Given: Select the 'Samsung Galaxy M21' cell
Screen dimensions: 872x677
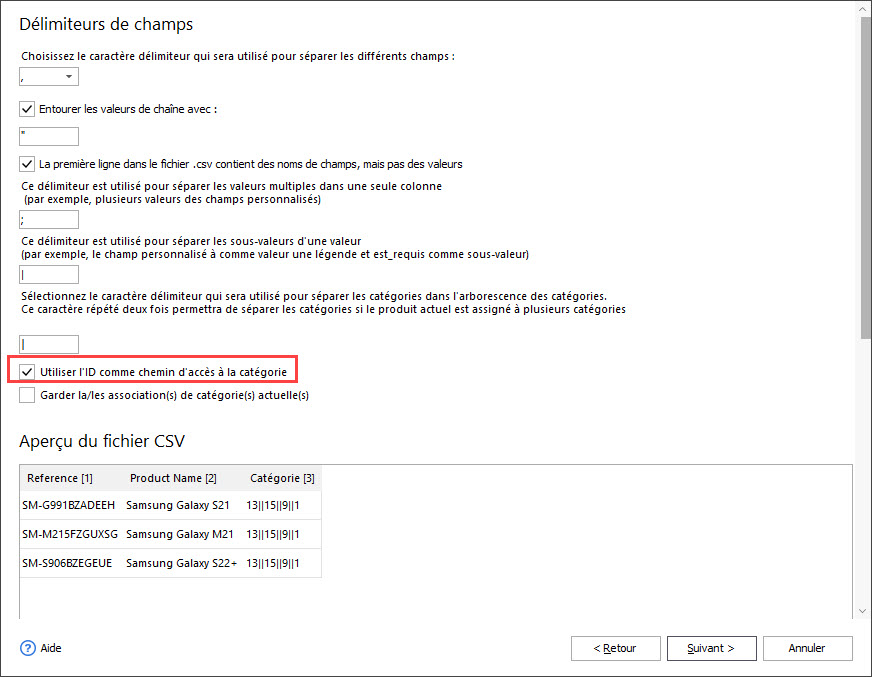Looking at the screenshot, I should pos(180,534).
